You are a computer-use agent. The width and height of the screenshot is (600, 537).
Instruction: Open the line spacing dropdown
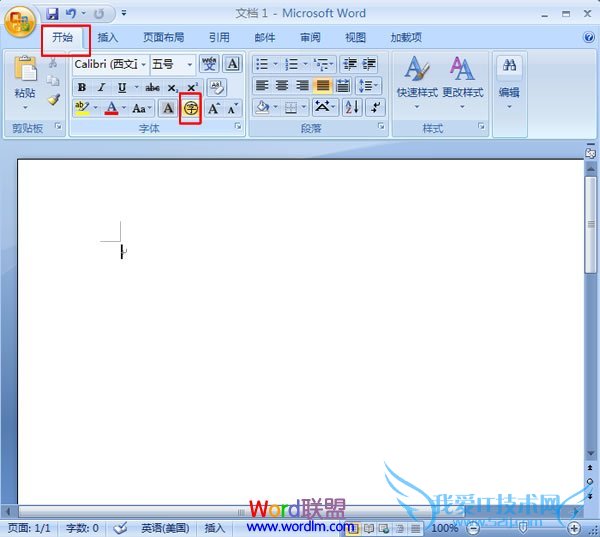coord(368,85)
